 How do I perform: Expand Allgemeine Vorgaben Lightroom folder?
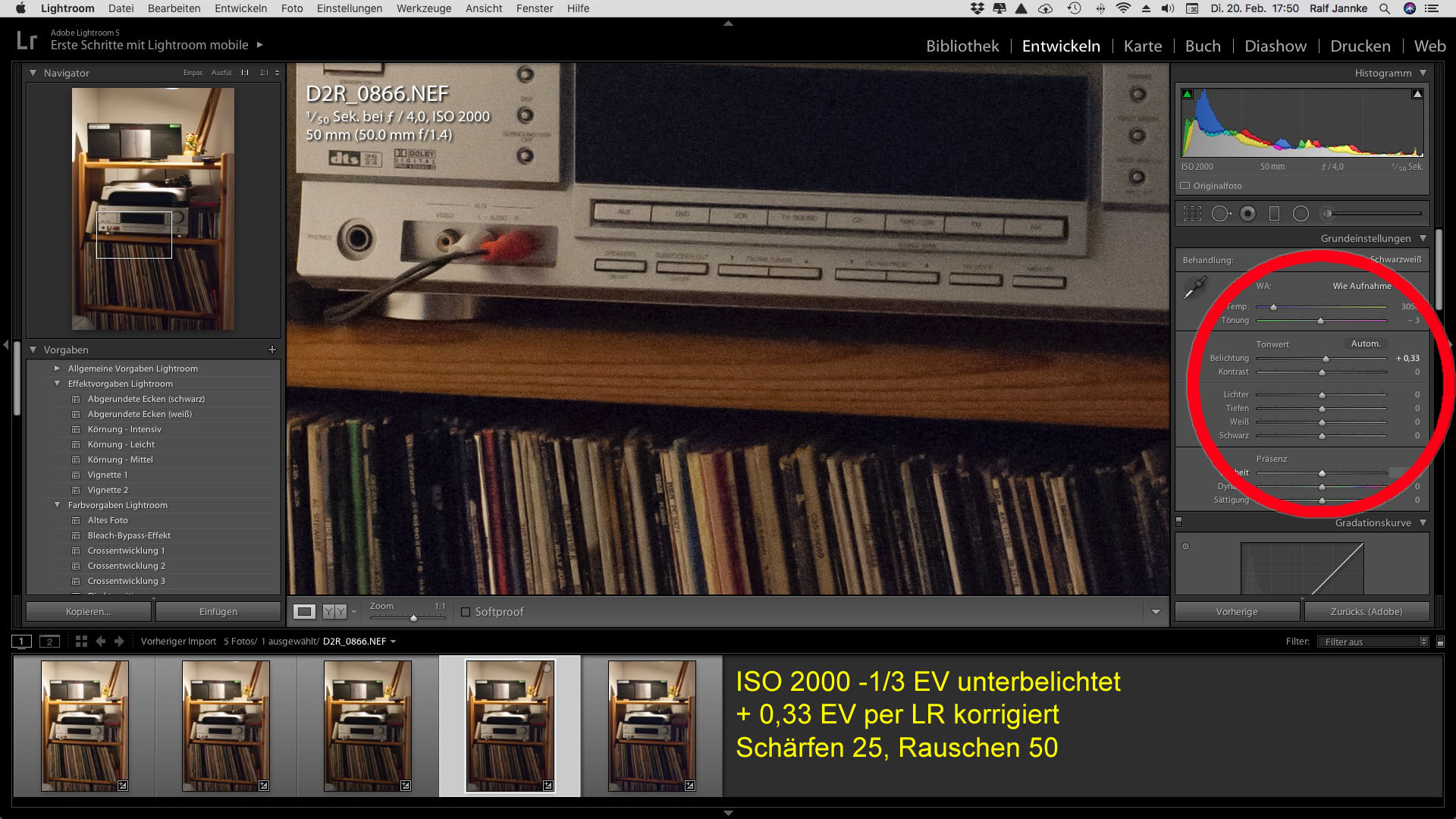click(x=57, y=369)
